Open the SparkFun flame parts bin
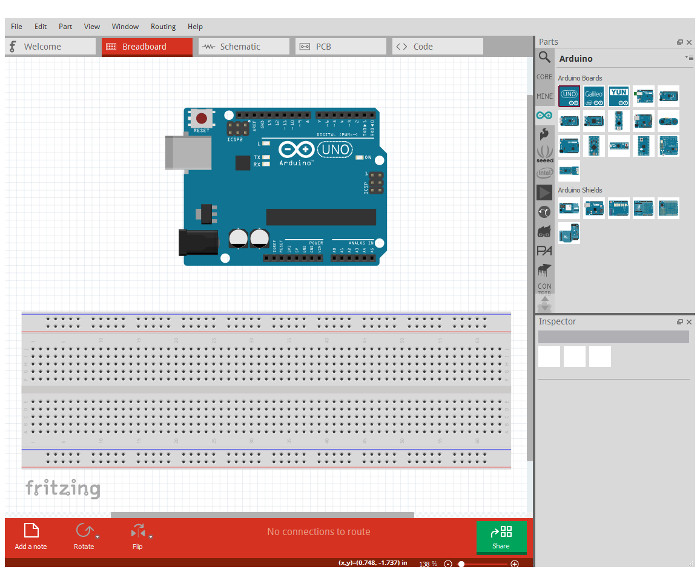The height and width of the screenshot is (572, 700). tap(544, 134)
